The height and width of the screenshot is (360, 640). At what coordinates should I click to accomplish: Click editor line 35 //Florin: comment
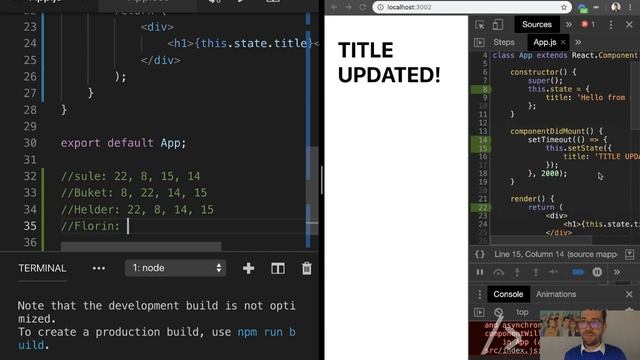pyautogui.click(x=90, y=226)
